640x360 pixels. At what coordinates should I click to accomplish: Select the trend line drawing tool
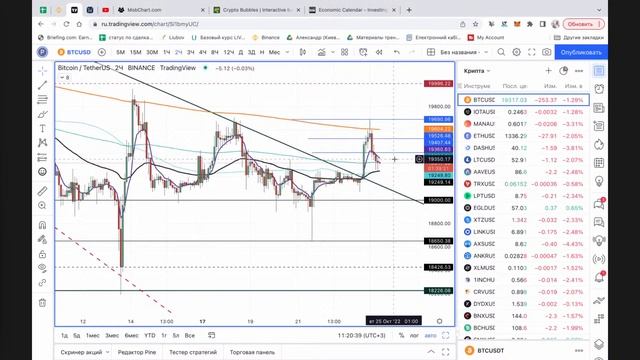tap(42, 85)
